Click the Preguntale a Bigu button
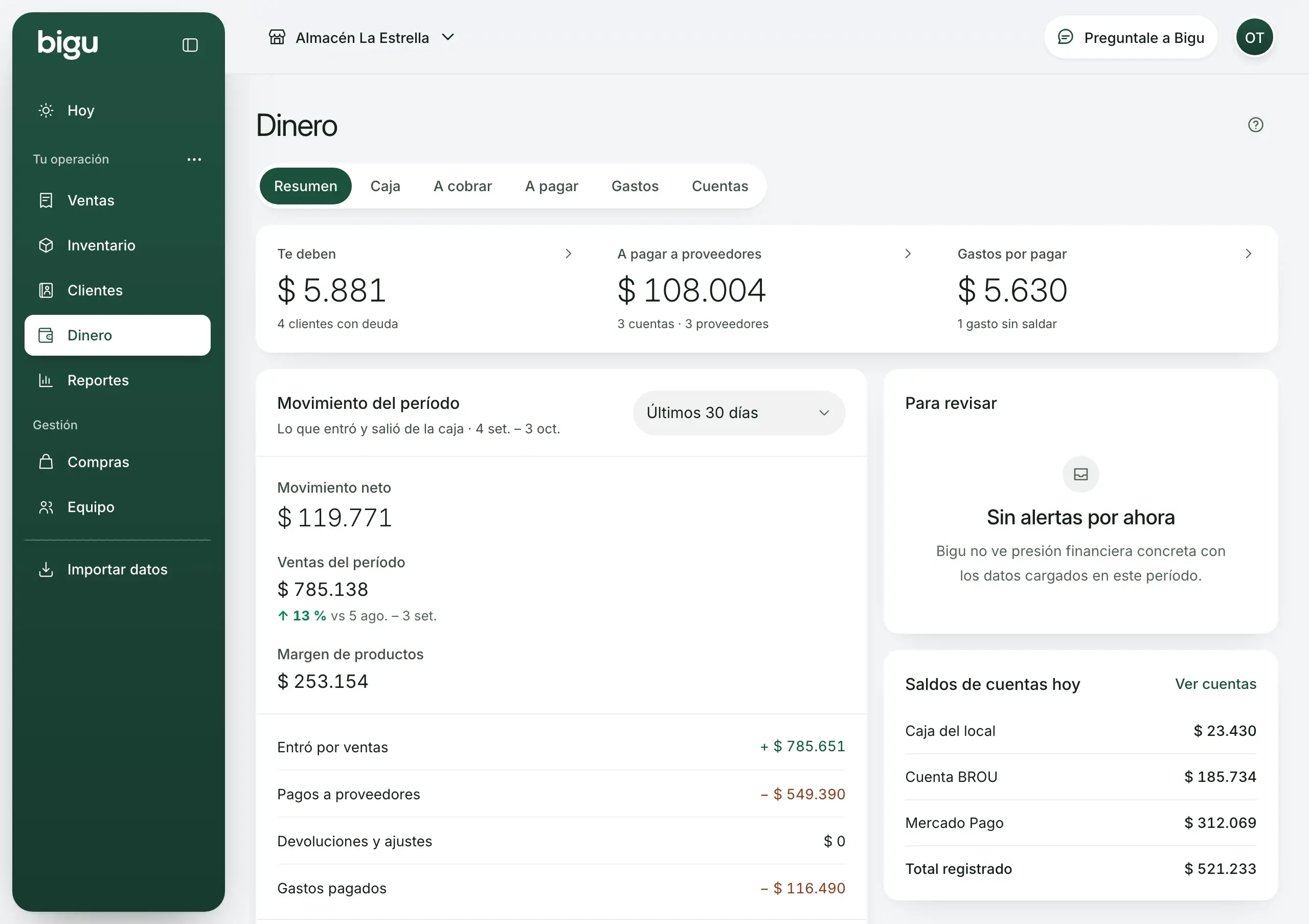Screen dimensions: 1309x924 (1131, 38)
